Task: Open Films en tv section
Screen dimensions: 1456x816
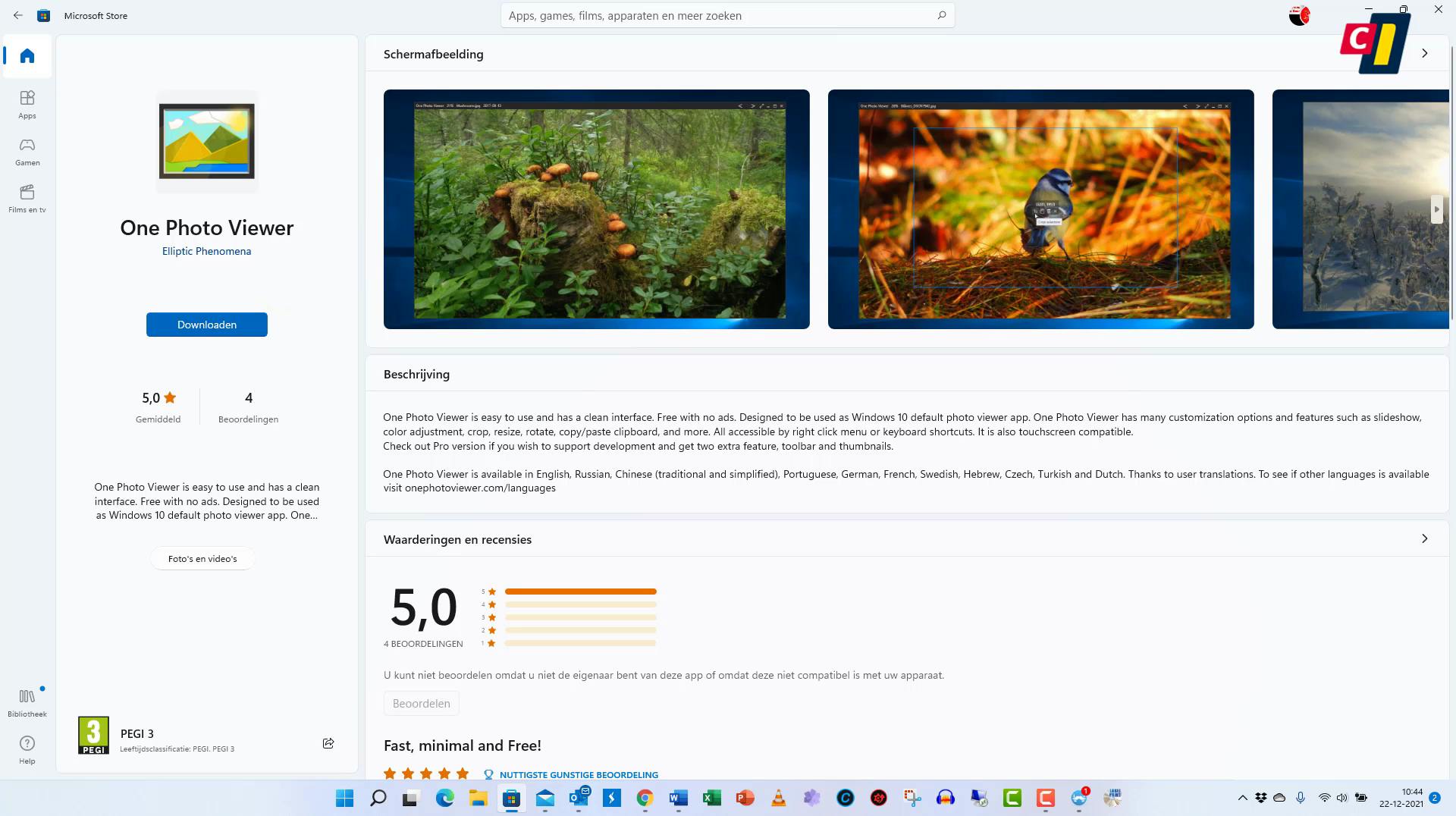Action: [x=27, y=199]
